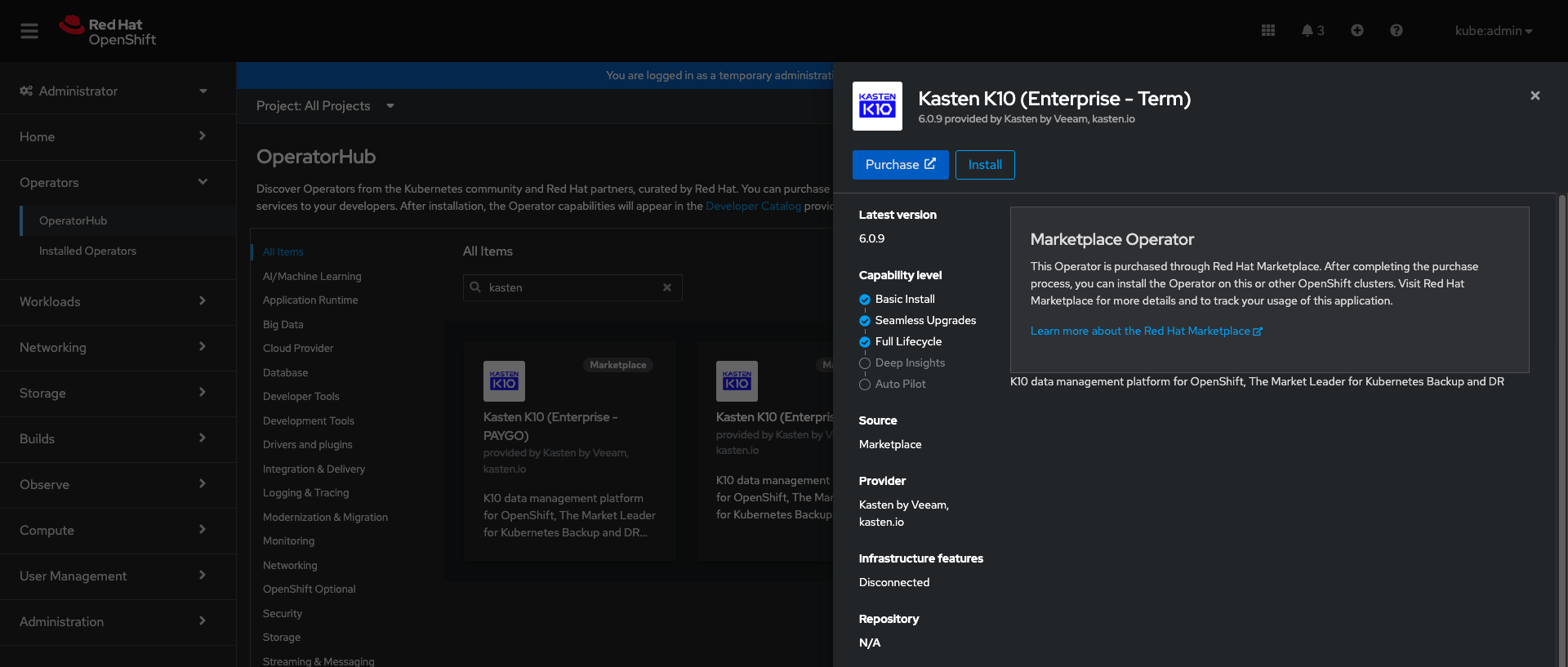Close the Kasten K10 details panel
Viewport: 1568px width, 667px height.
click(x=1535, y=96)
